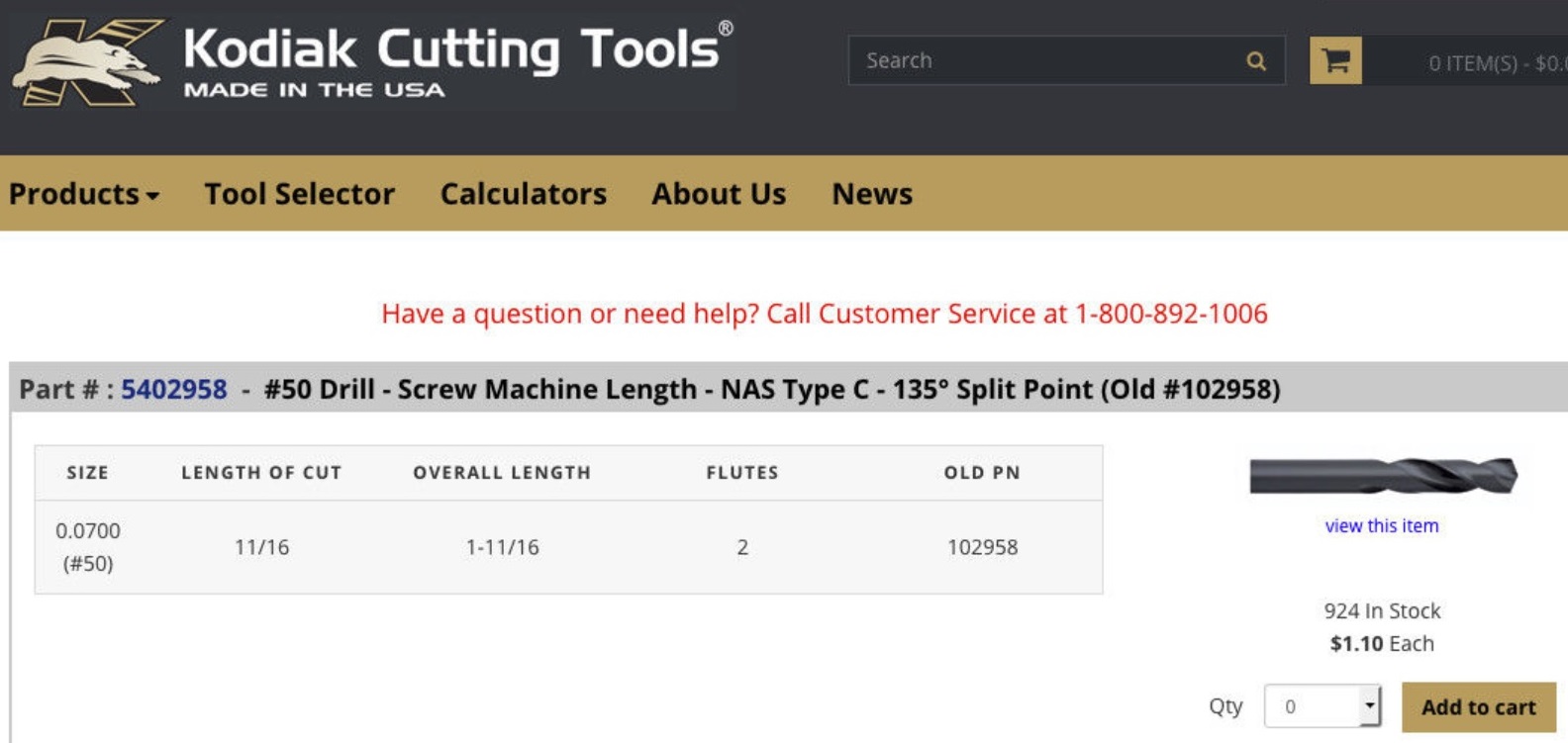Expand the Products dropdown menu
Viewport: 1568px width, 743px height.
tap(84, 194)
